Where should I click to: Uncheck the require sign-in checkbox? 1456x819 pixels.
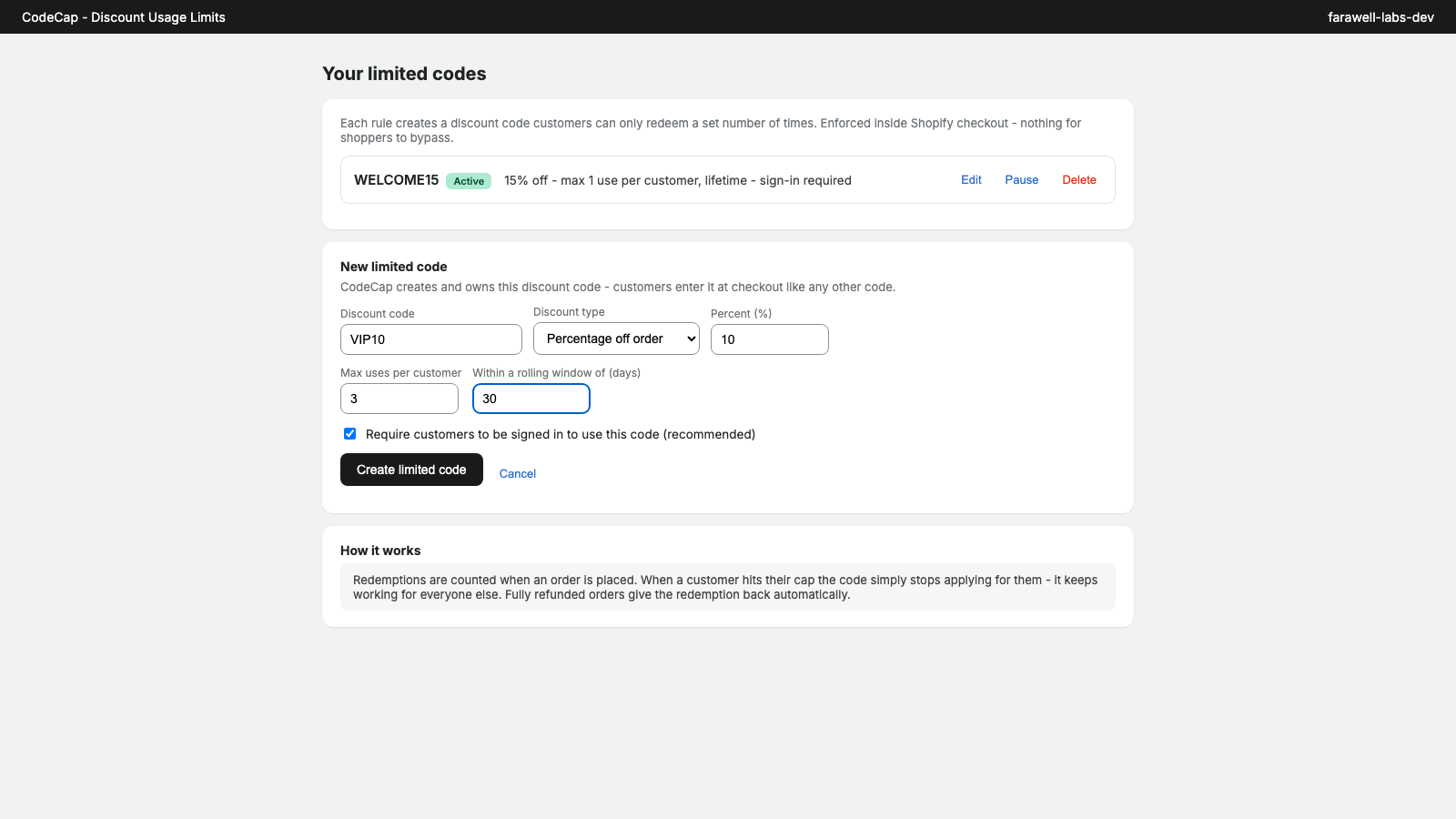point(349,434)
